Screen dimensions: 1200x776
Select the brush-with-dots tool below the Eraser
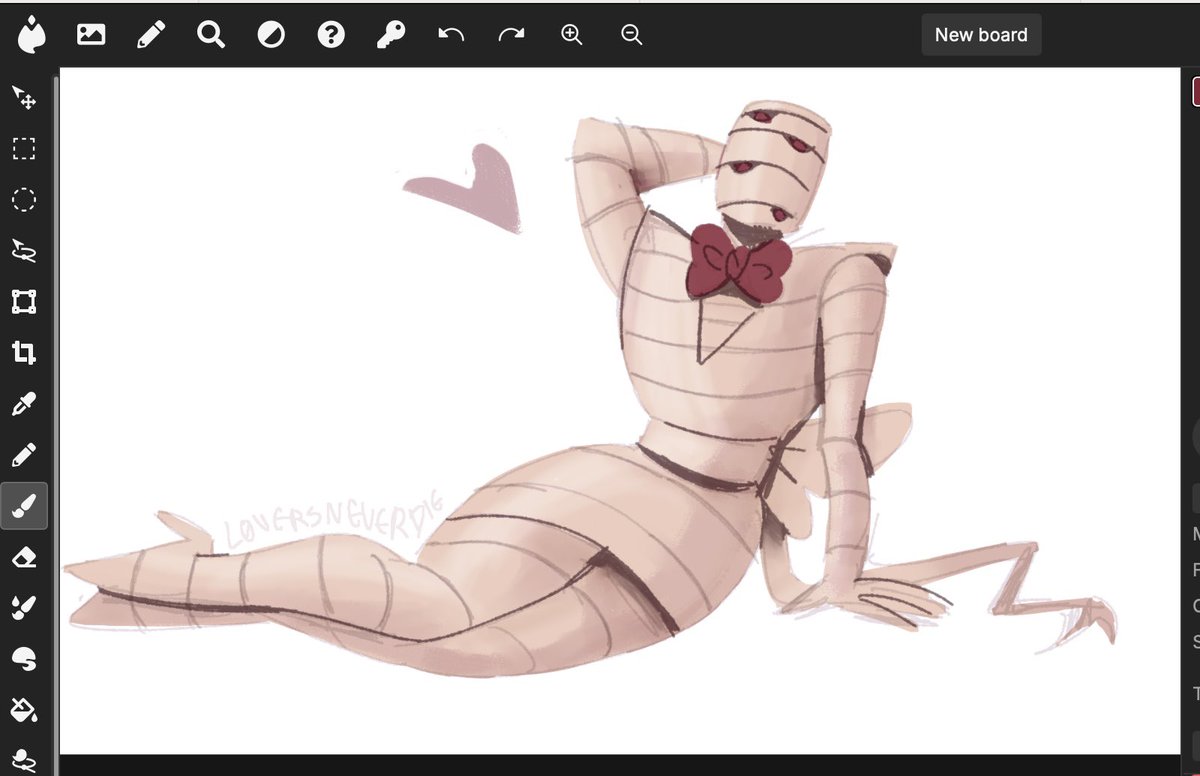pos(24,608)
